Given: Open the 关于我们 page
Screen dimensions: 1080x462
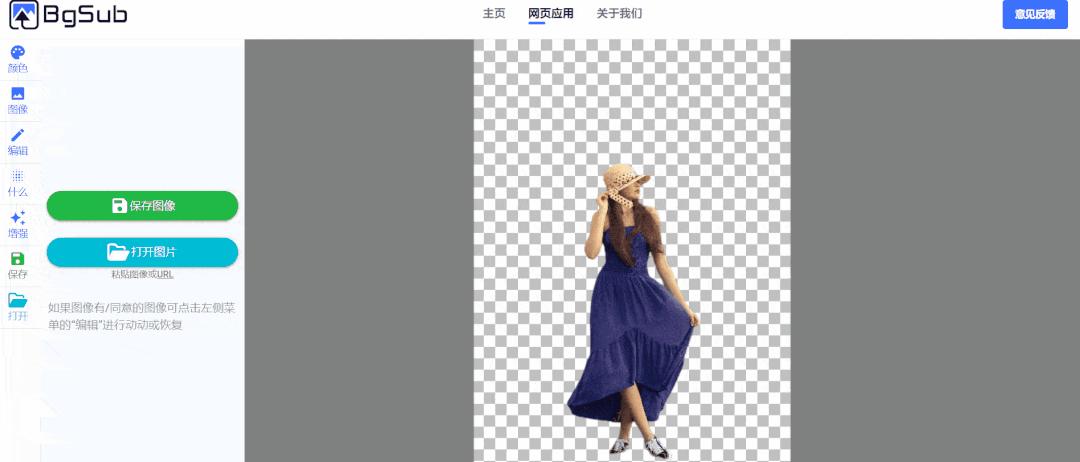Looking at the screenshot, I should (x=619, y=14).
